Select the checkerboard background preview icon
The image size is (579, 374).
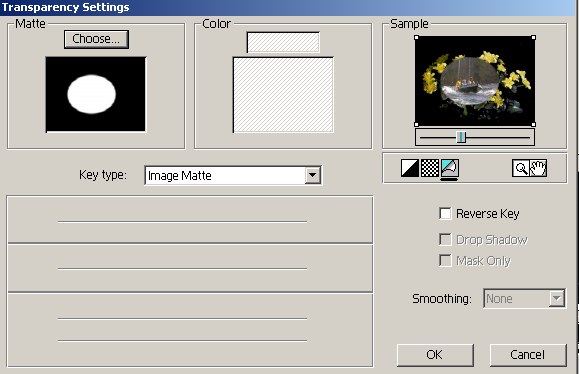coord(430,168)
